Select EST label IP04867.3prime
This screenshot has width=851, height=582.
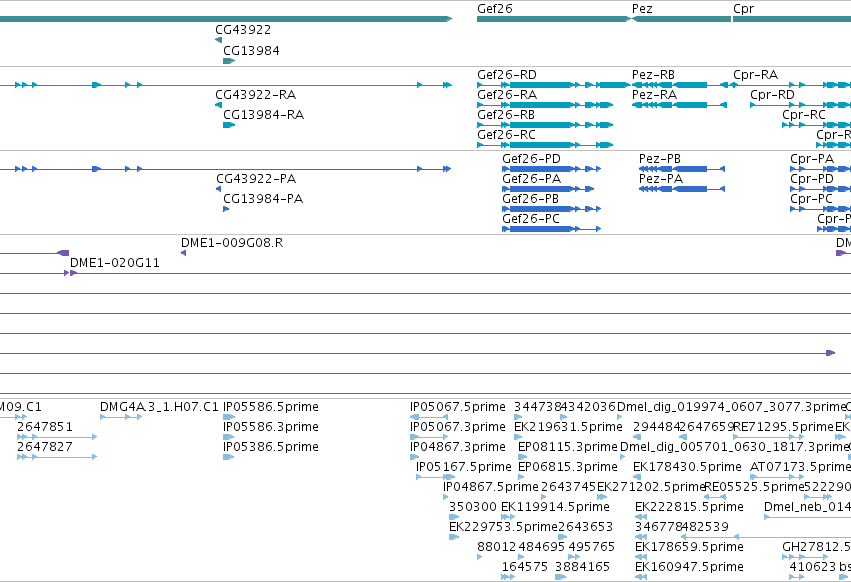458,447
